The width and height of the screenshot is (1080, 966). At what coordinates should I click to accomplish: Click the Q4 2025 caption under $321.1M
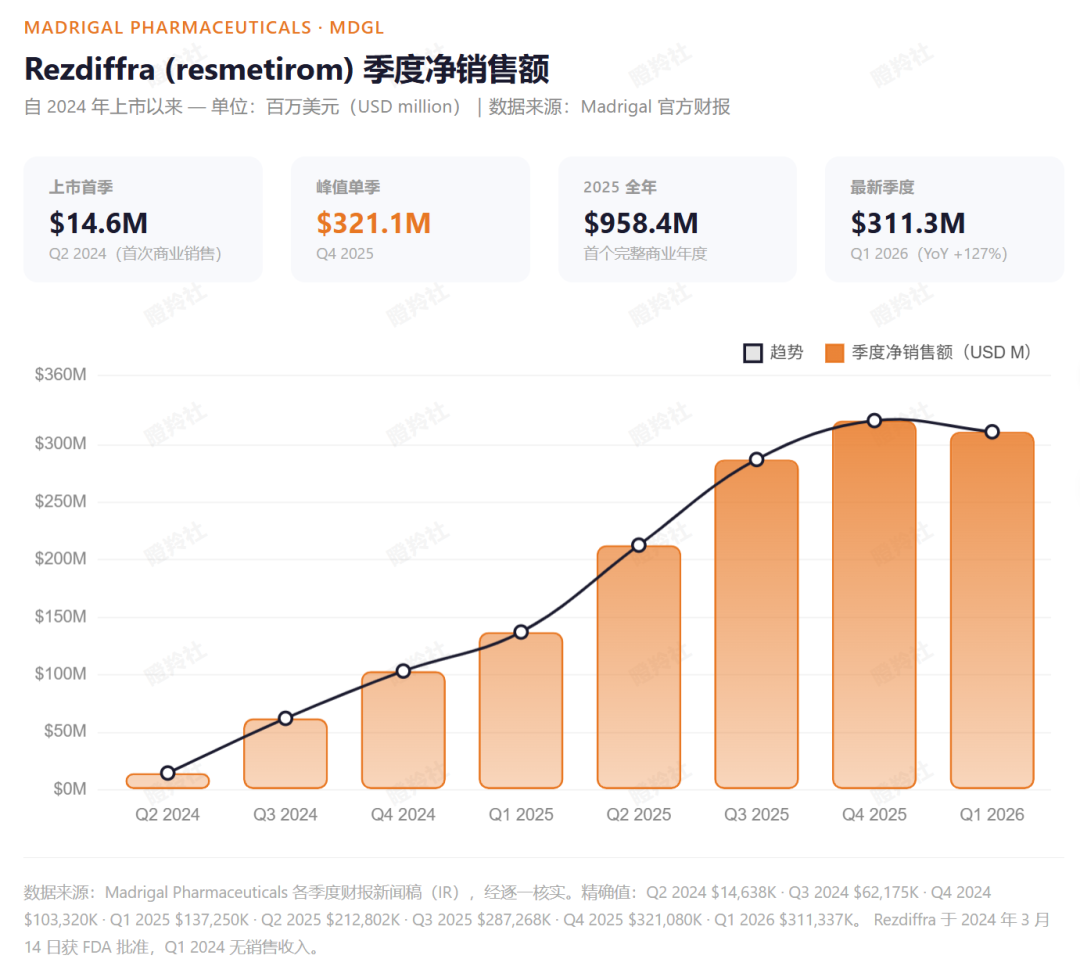345,254
